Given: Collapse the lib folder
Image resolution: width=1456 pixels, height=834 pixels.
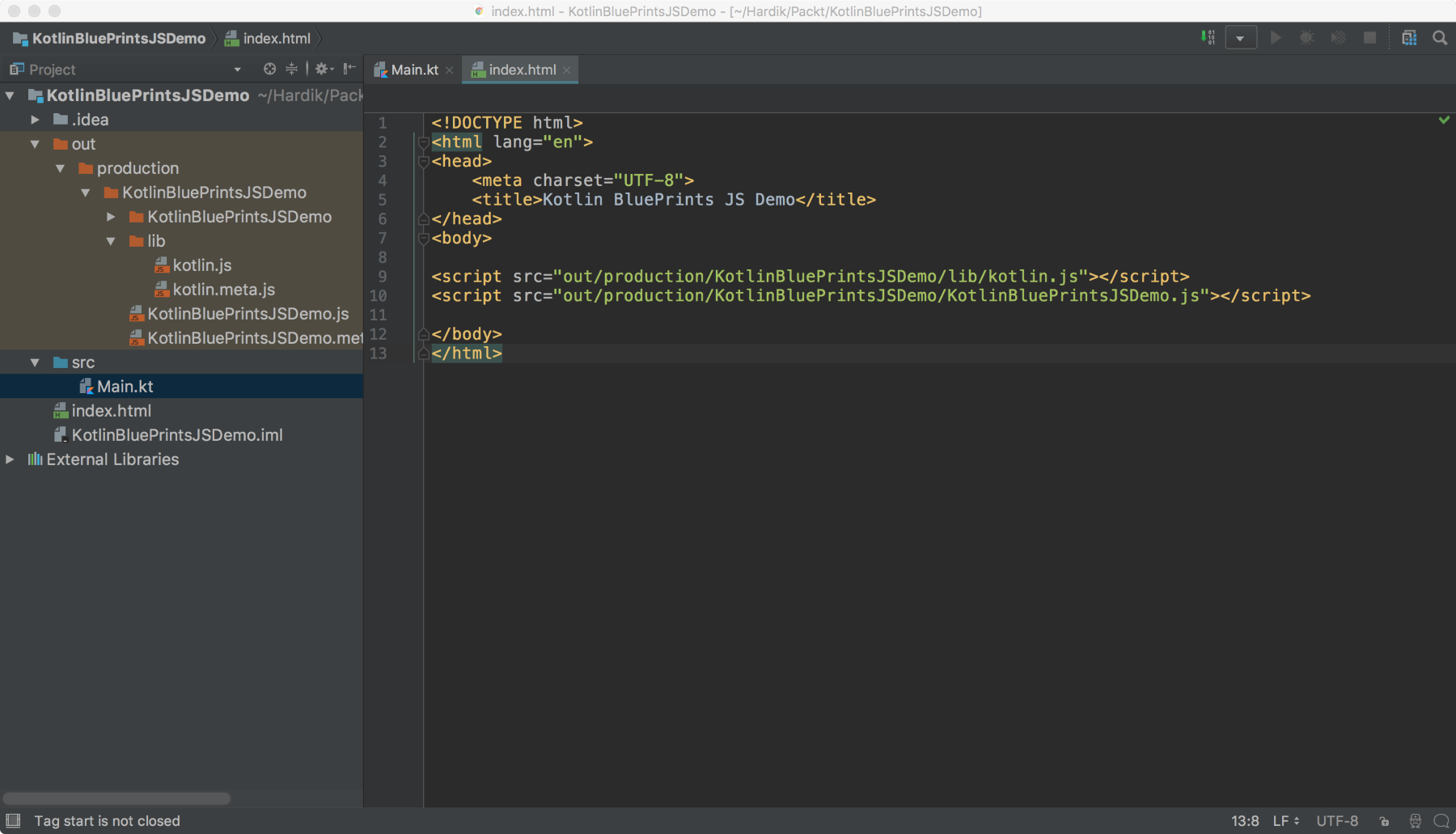Looking at the screenshot, I should point(111,241).
